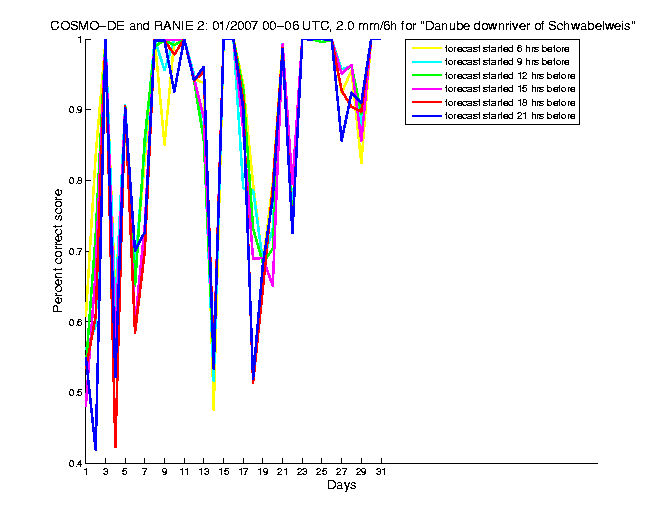Click x-axis tick label 31

(381, 472)
